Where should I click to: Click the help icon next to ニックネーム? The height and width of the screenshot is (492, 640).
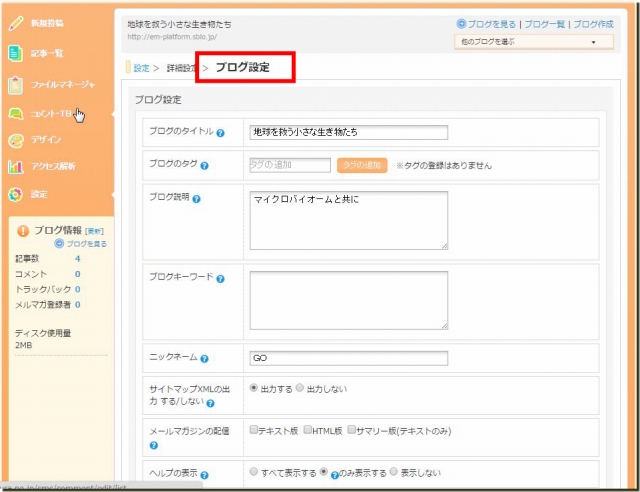coord(204,359)
